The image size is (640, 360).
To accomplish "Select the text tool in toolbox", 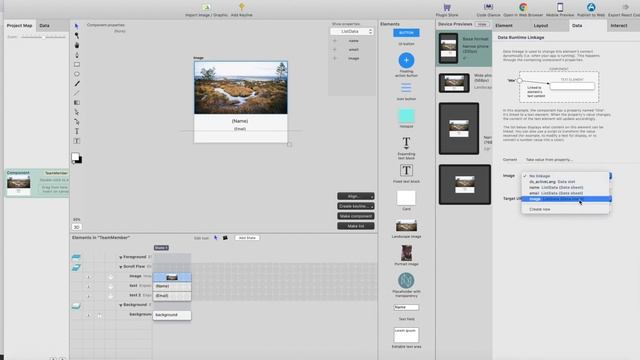I will [76, 131].
